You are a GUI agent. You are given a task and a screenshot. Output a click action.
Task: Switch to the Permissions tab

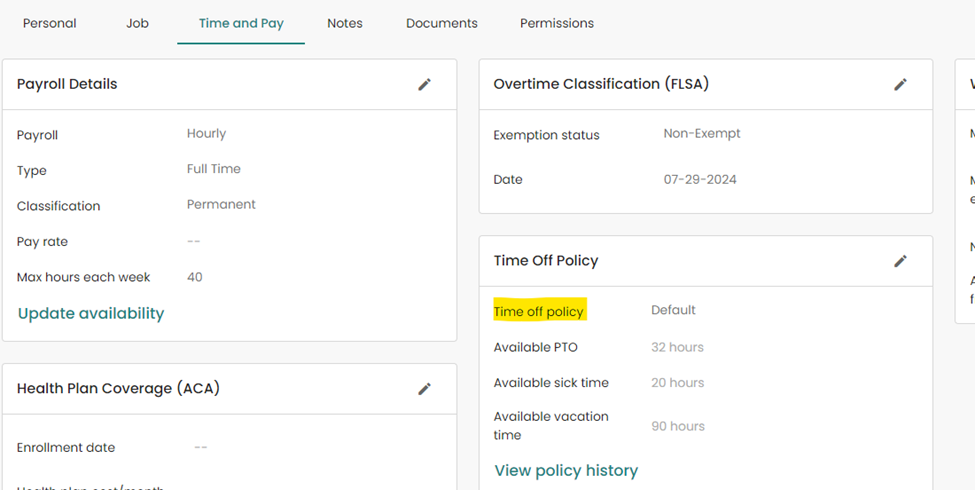point(557,23)
